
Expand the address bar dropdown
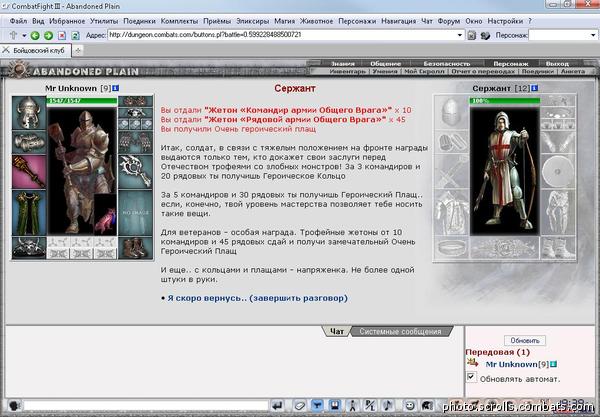(x=460, y=35)
